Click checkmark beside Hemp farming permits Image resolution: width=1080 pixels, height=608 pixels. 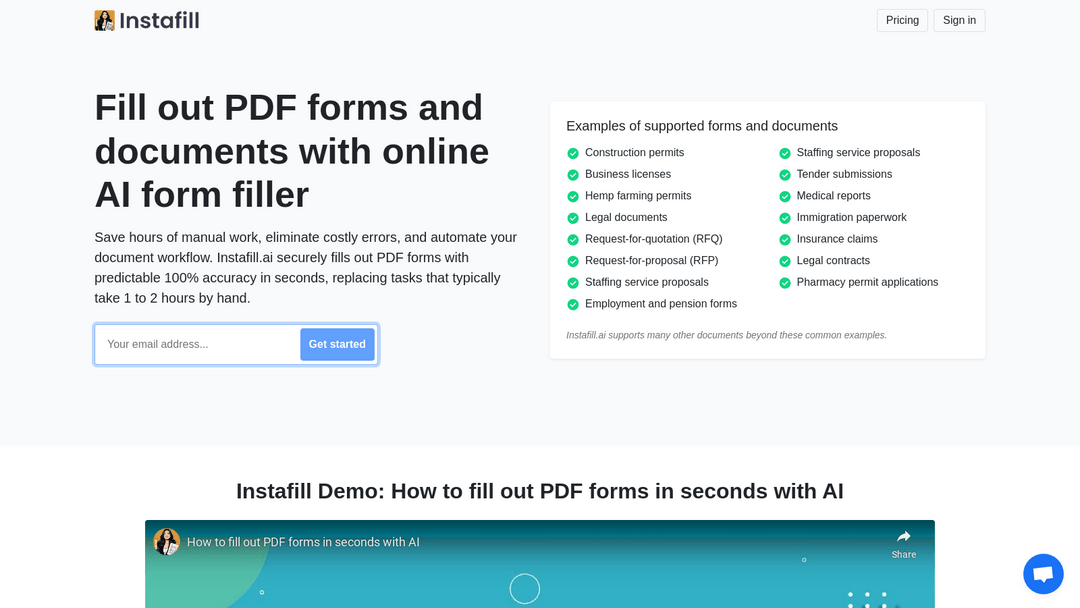click(x=572, y=196)
